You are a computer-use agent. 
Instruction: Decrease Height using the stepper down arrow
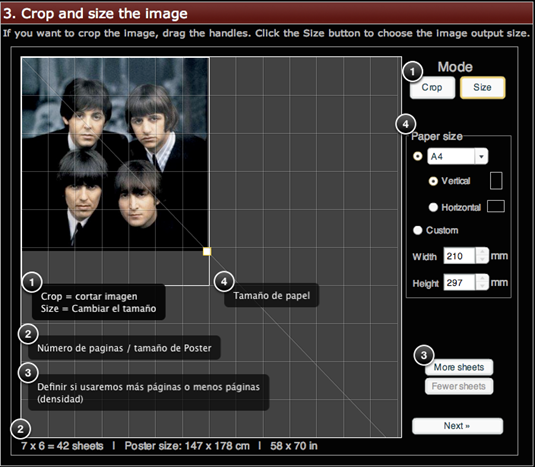click(x=482, y=287)
